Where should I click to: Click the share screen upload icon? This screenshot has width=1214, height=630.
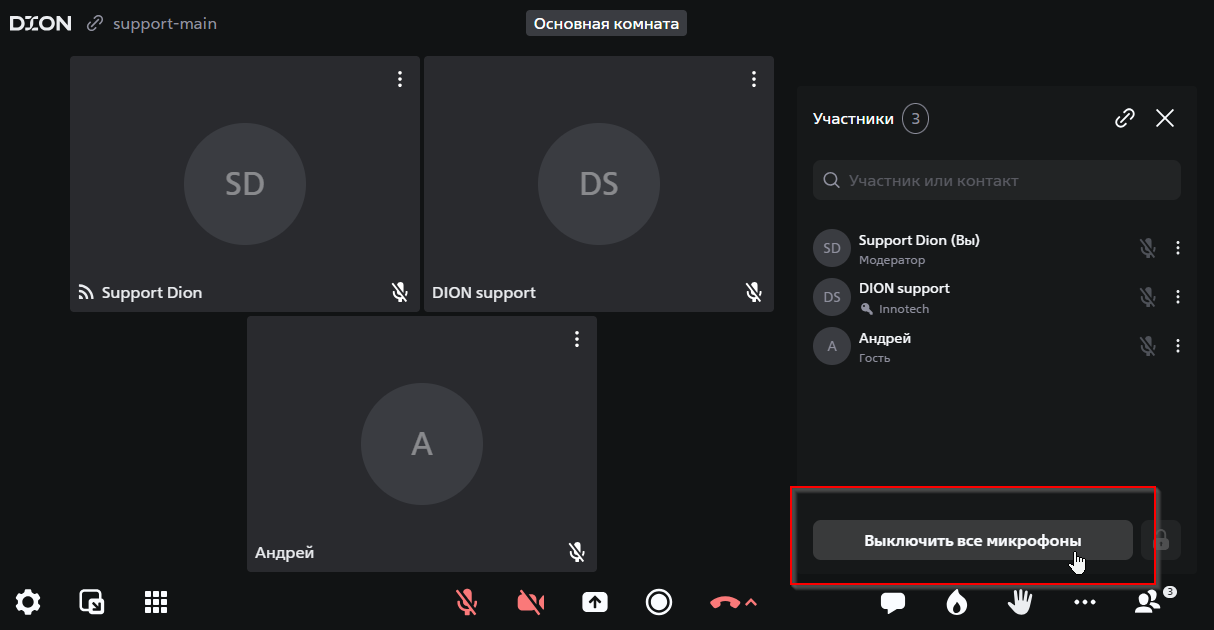click(x=595, y=602)
